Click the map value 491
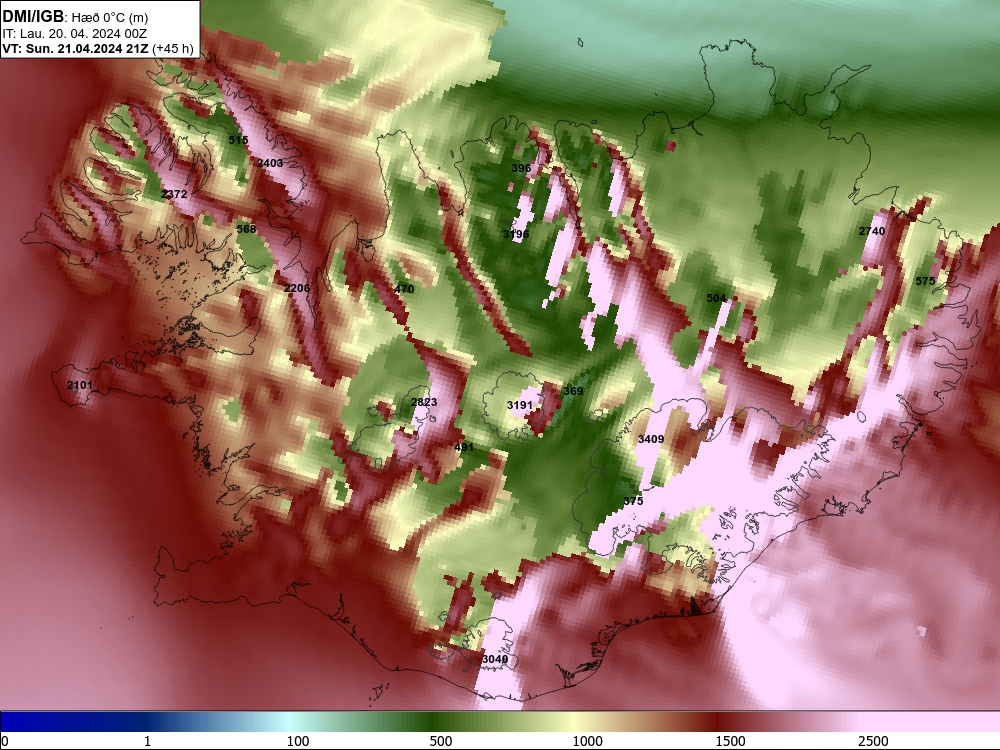The height and width of the screenshot is (750, 1000). pos(464,448)
